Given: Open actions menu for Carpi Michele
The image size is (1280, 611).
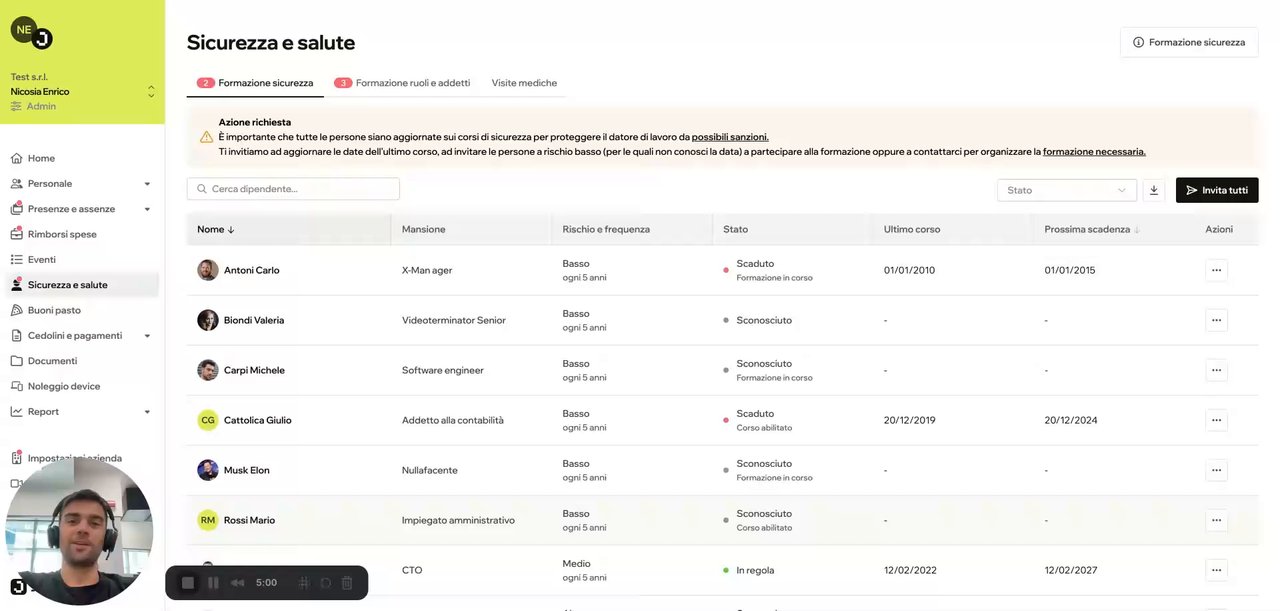Looking at the screenshot, I should tap(1216, 370).
